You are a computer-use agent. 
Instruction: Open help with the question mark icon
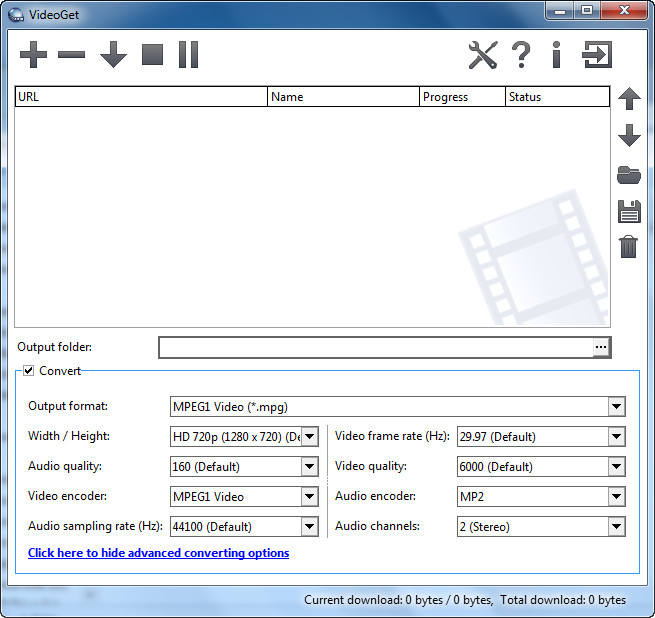(521, 55)
